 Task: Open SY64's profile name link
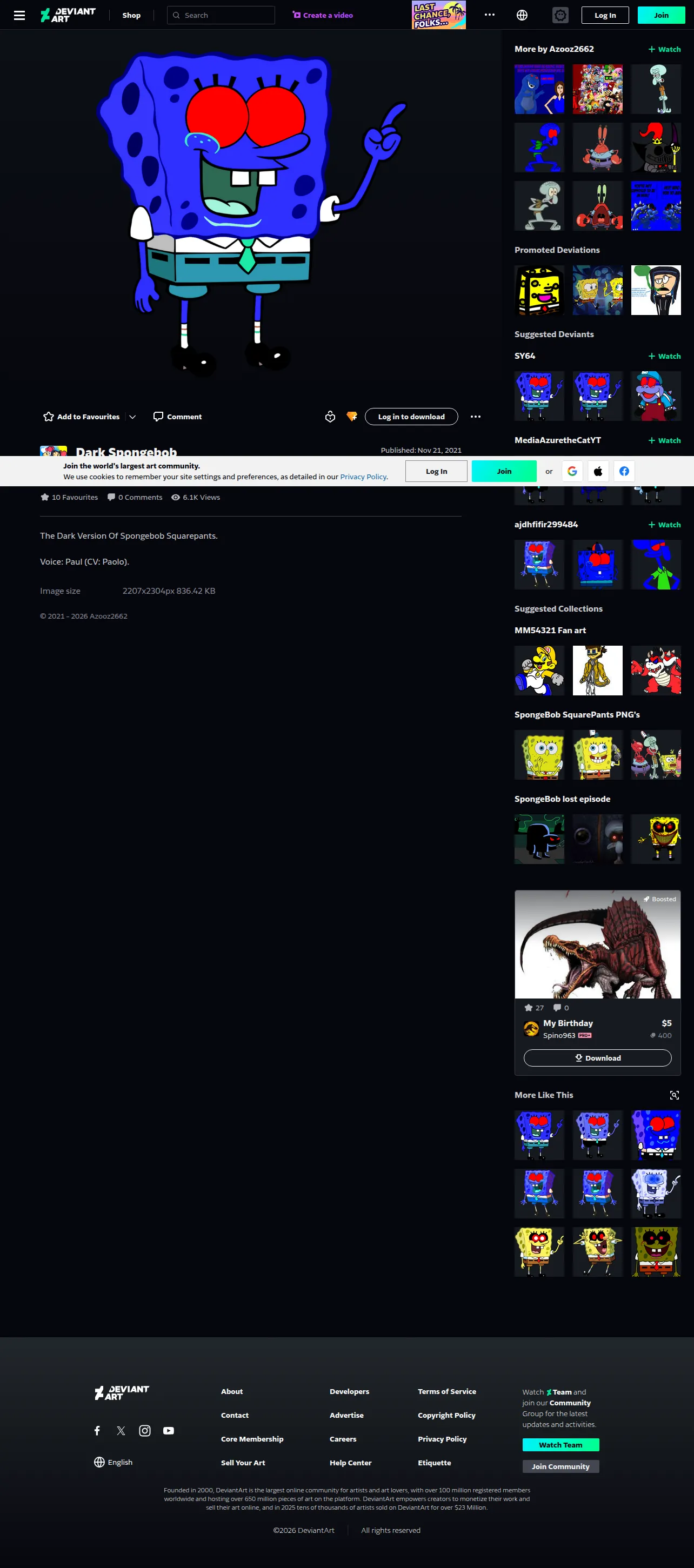[525, 356]
